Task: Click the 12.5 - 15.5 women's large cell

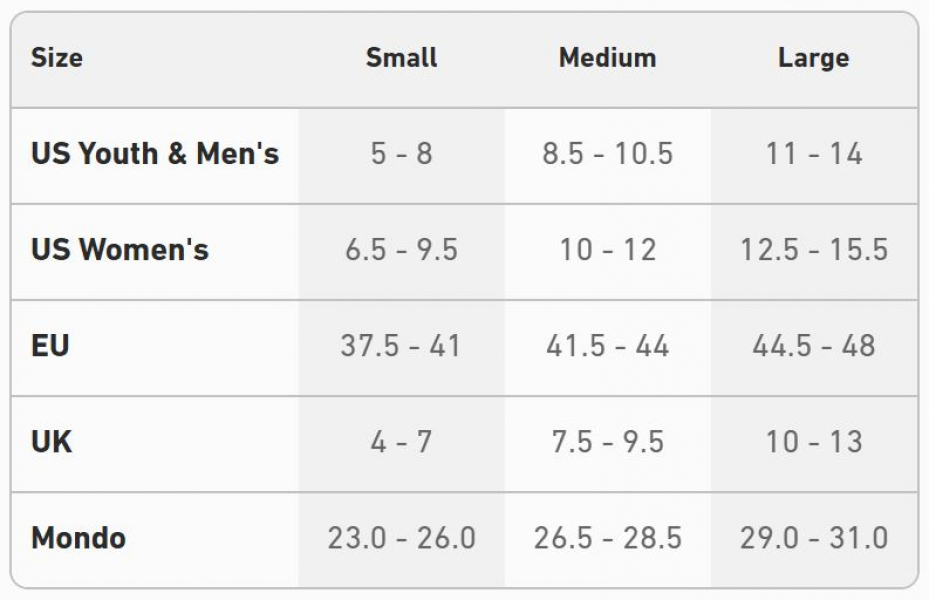Action: [x=813, y=249]
